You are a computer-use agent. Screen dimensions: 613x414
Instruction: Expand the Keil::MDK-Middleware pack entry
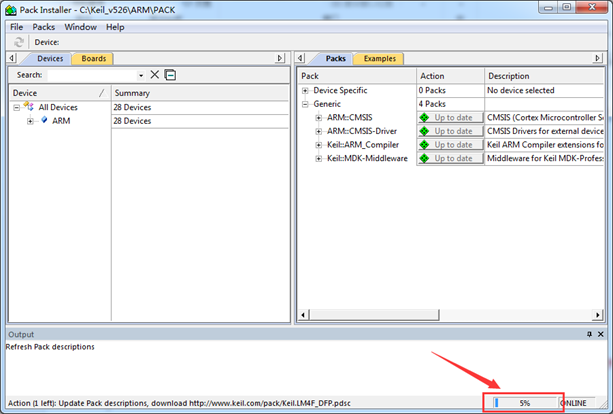pyautogui.click(x=319, y=159)
